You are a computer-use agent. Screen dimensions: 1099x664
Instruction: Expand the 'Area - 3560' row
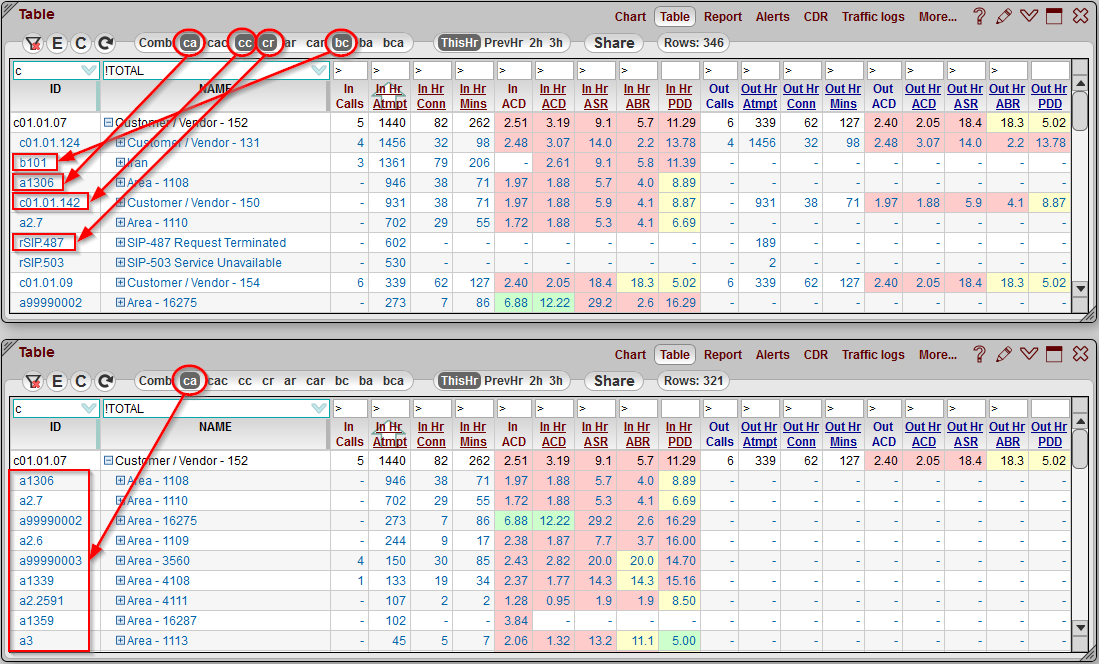coord(121,561)
